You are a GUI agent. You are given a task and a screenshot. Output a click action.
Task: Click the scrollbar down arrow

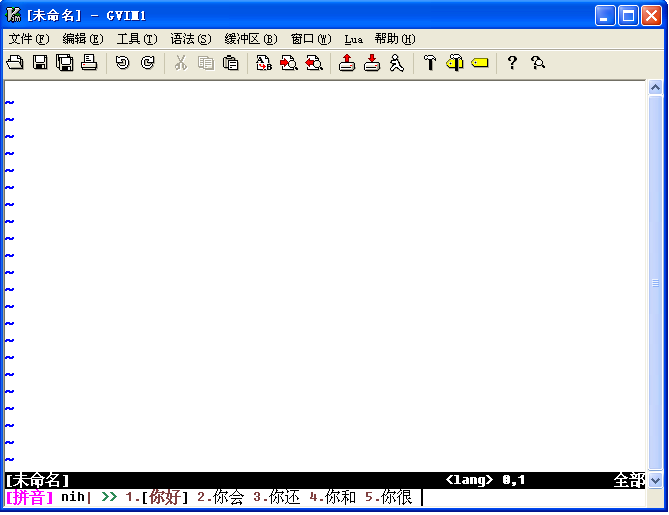point(656,481)
